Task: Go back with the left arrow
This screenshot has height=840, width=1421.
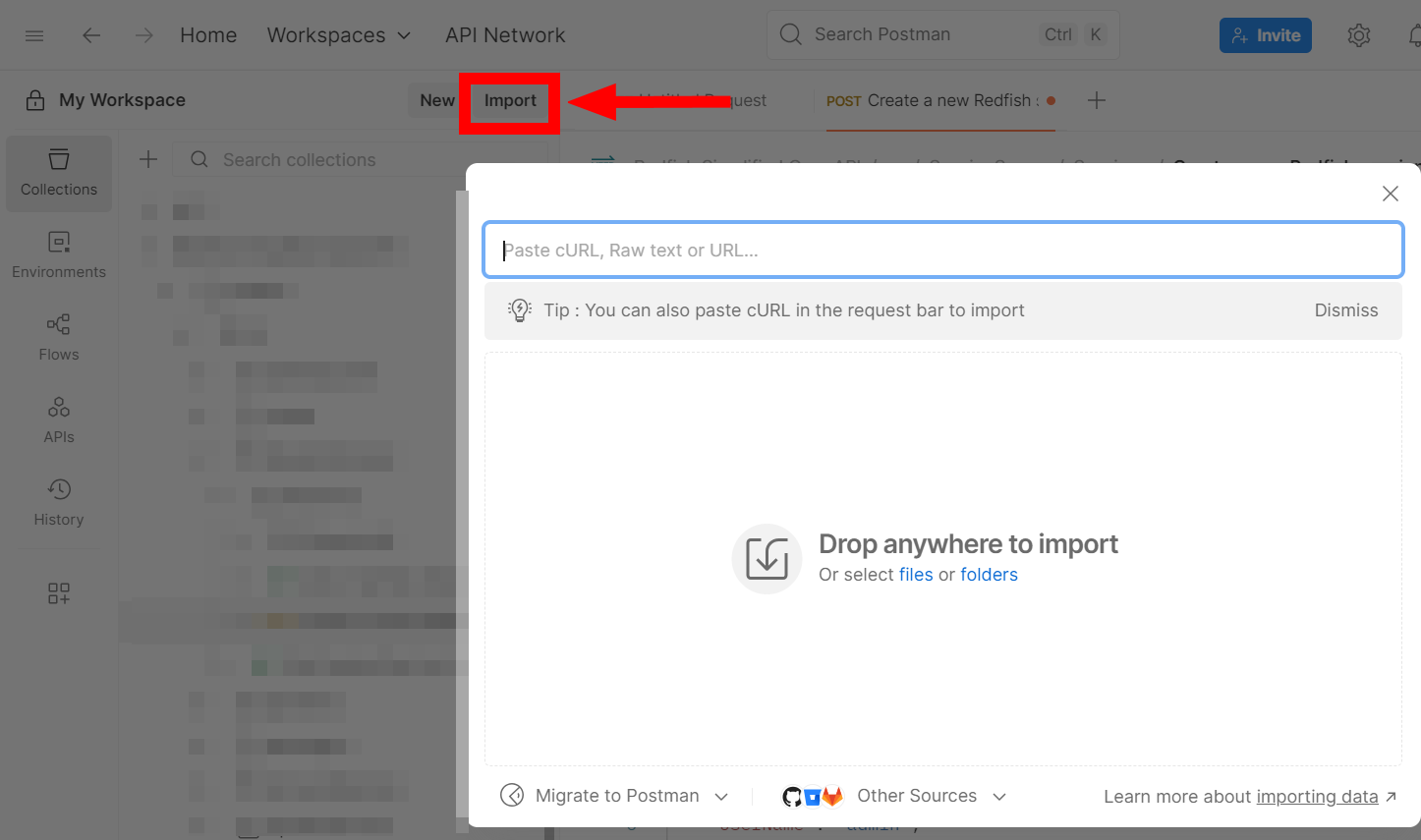Action: 91,35
